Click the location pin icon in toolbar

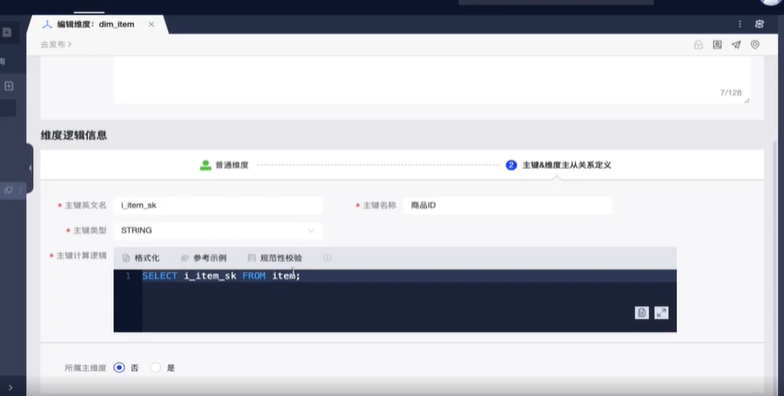coord(755,44)
